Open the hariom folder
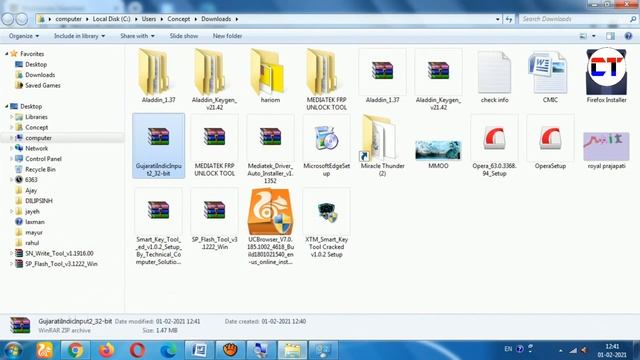The width and height of the screenshot is (640, 360). click(270, 76)
